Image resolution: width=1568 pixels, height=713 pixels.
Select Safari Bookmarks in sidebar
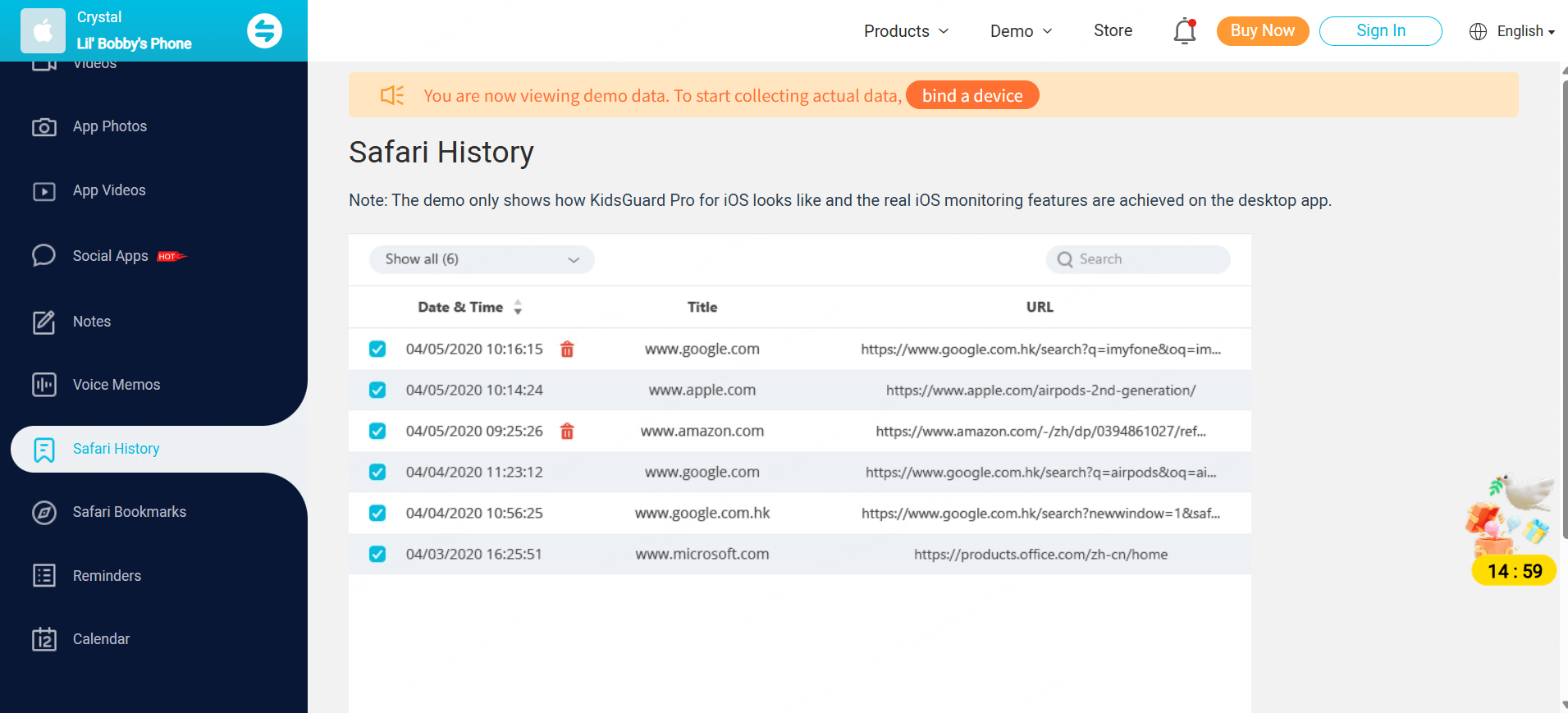click(x=130, y=512)
